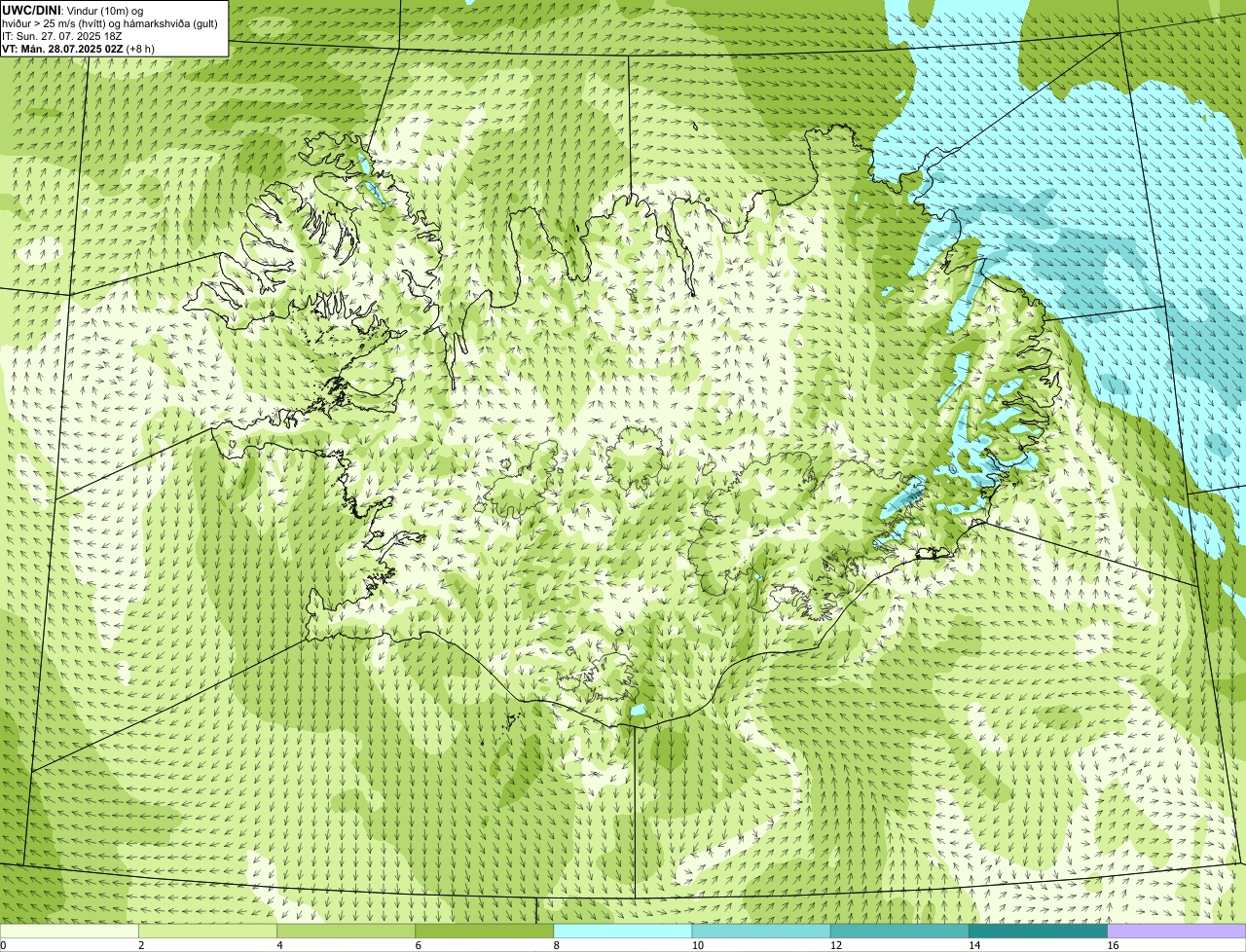Click the "2" label on the wind scale
Viewport: 1246px width, 952px height.
[141, 945]
